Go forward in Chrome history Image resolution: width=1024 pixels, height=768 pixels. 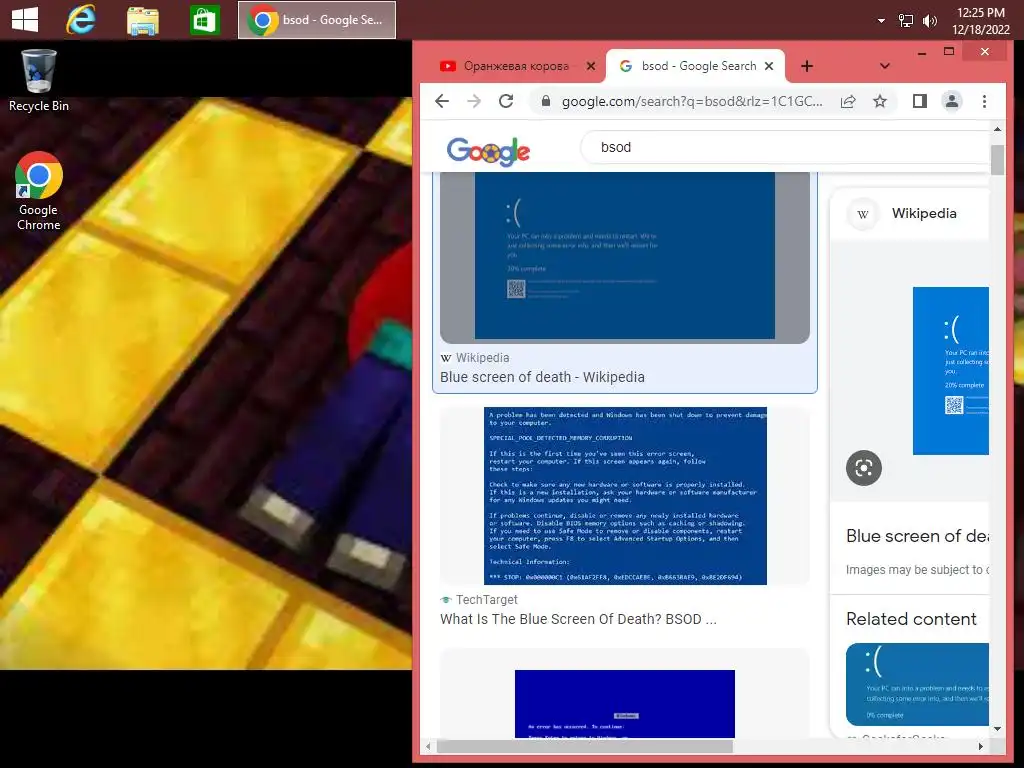[474, 101]
